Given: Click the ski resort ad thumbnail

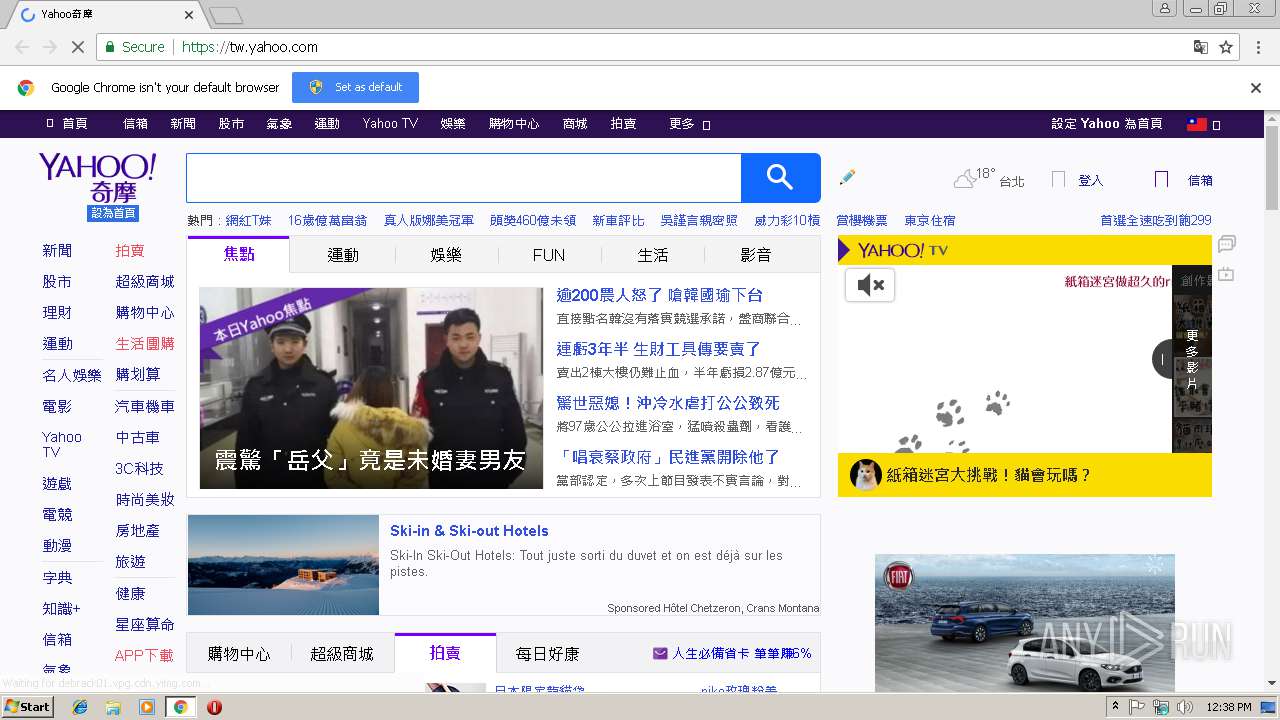Looking at the screenshot, I should pyautogui.click(x=283, y=565).
